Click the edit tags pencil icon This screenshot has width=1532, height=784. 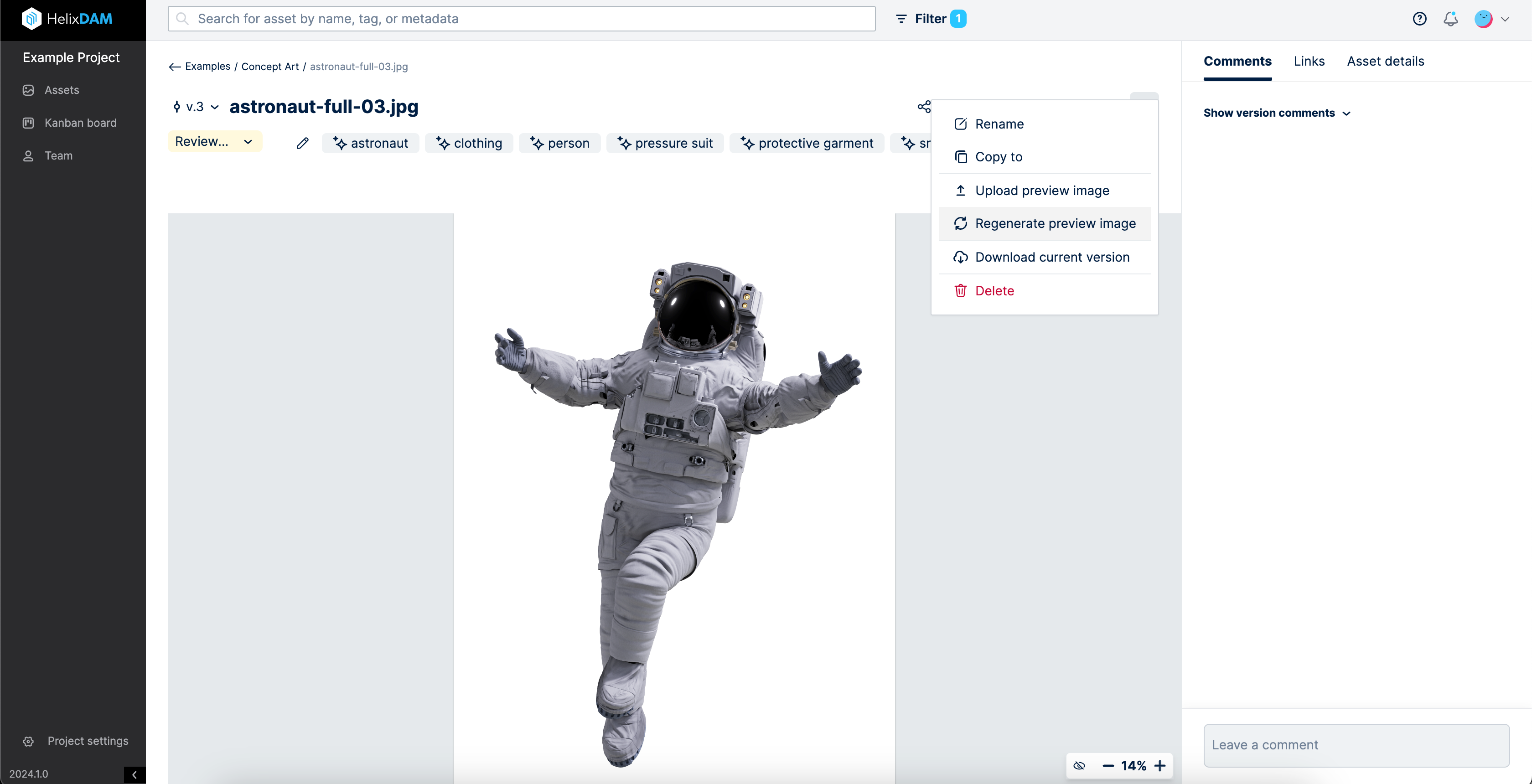pos(302,143)
